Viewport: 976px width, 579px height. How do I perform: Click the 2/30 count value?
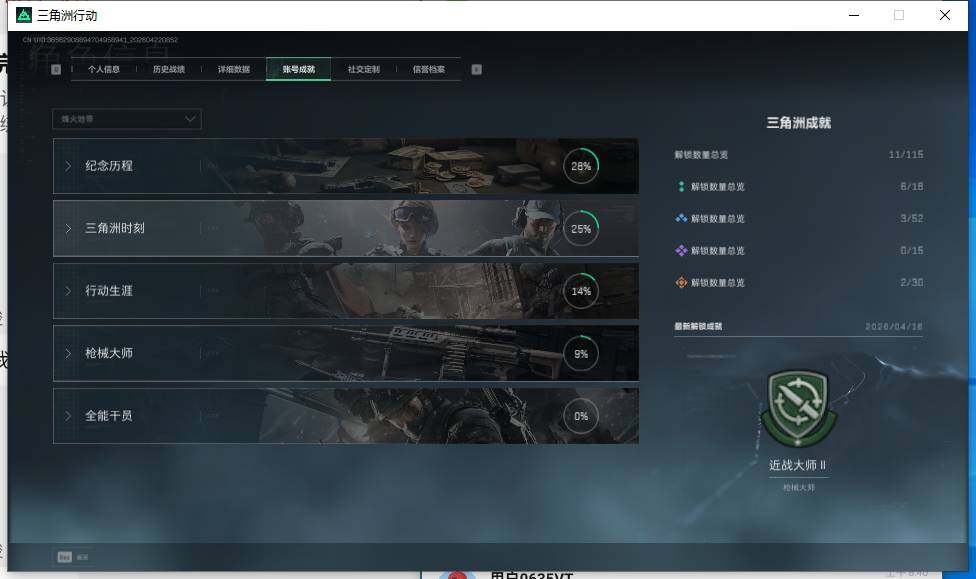point(911,283)
